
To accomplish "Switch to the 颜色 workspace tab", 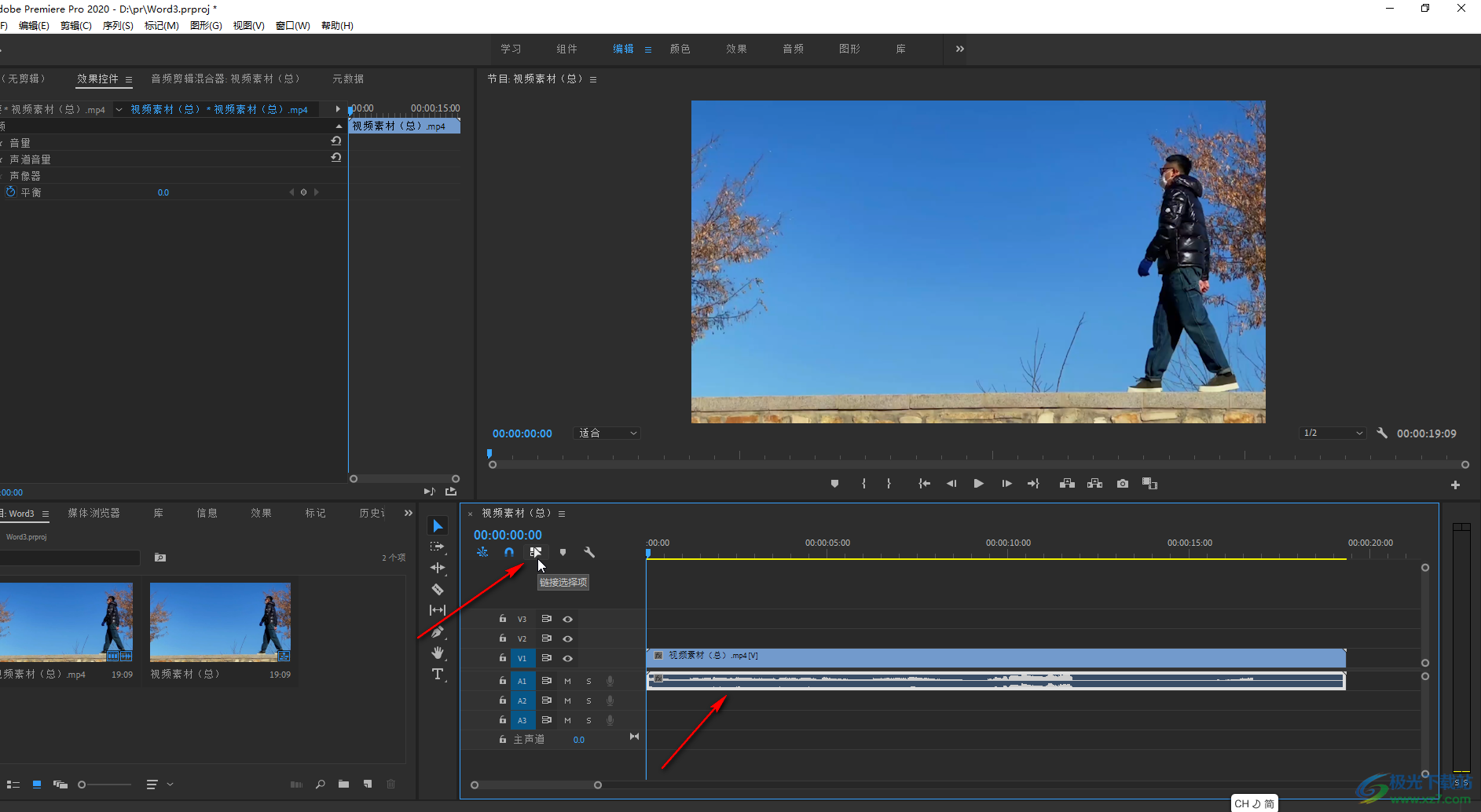I will coord(680,49).
